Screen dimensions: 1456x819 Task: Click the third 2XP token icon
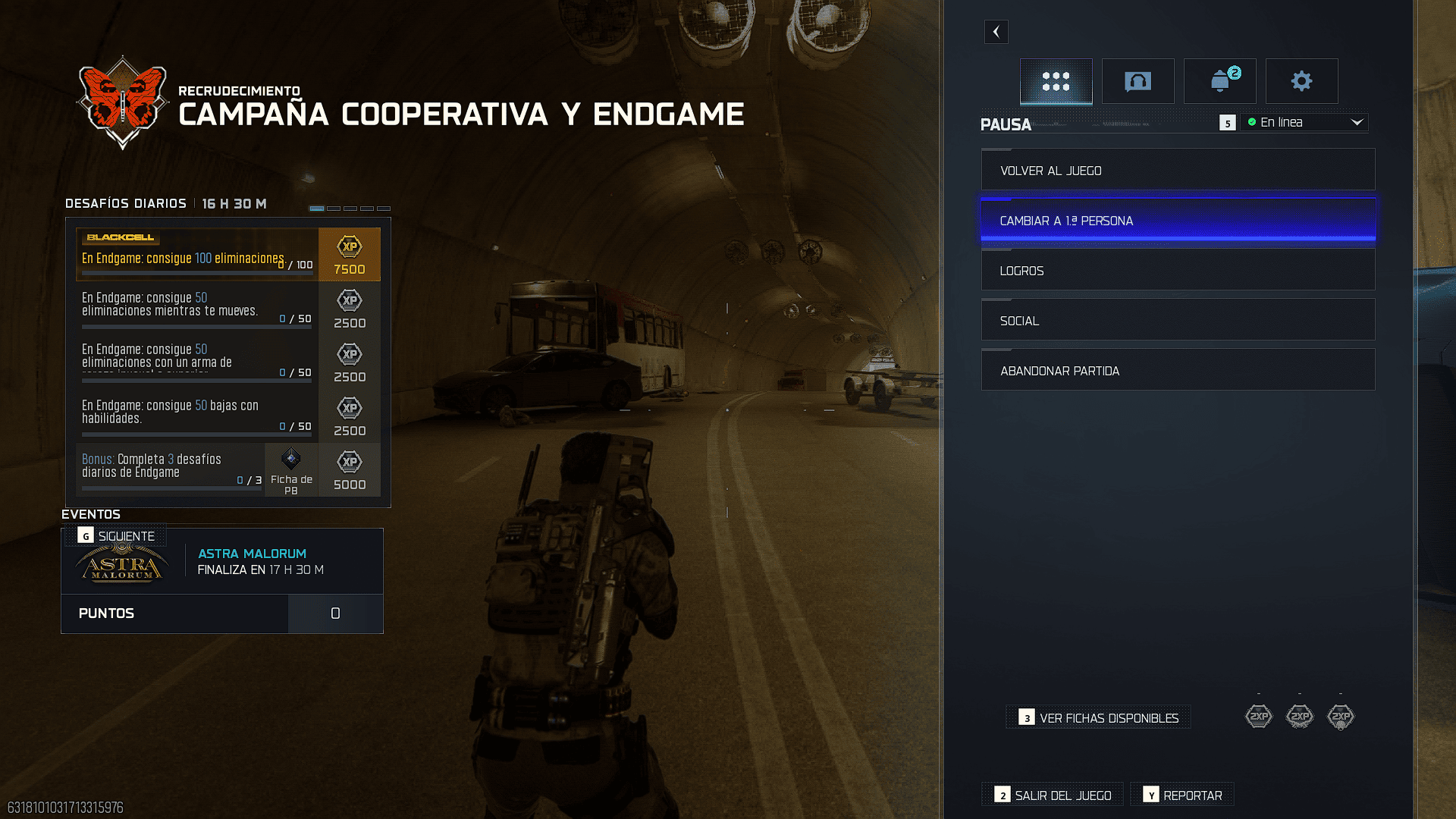tap(1341, 716)
